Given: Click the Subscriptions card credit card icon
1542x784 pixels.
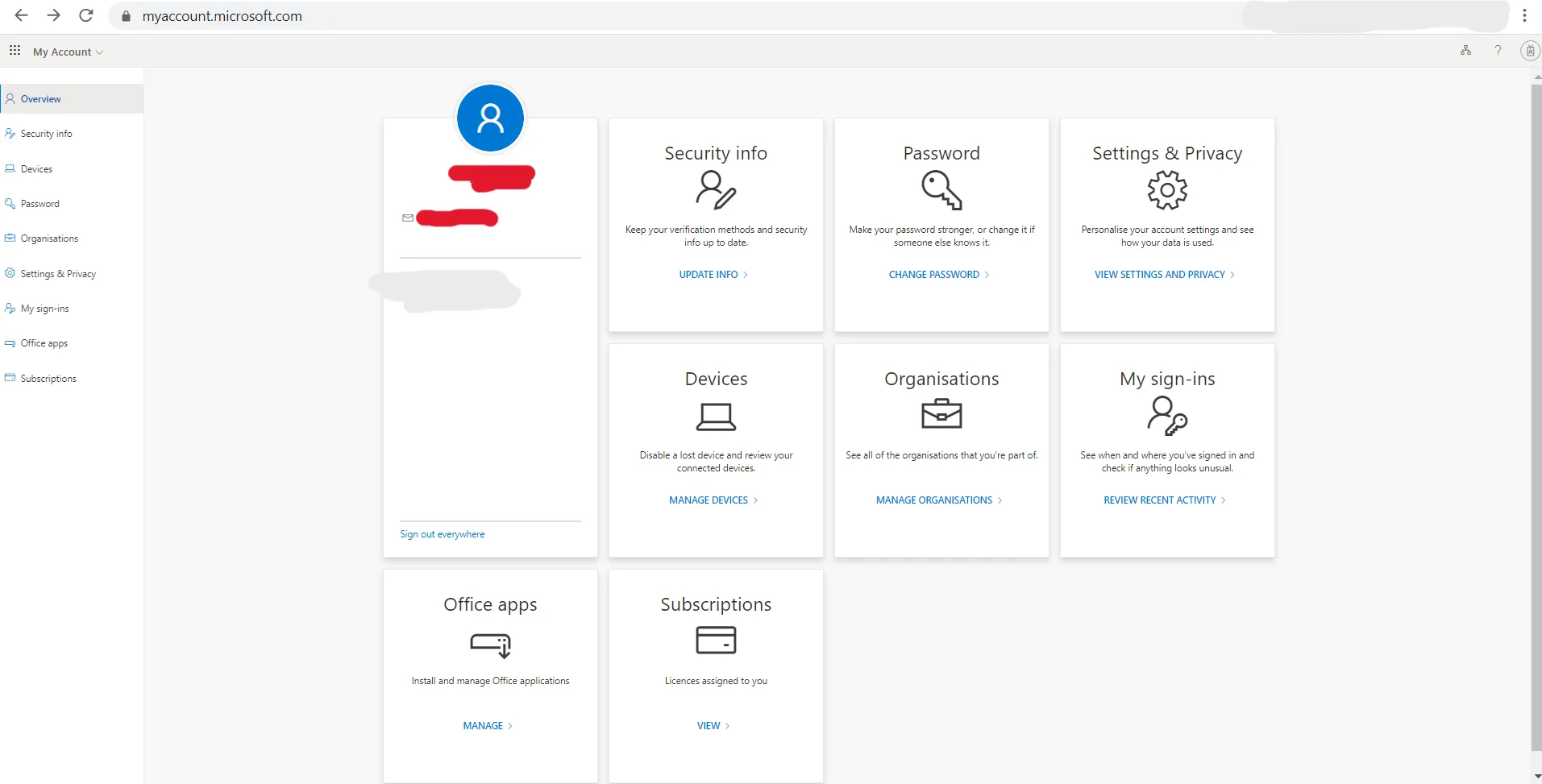Looking at the screenshot, I should (x=716, y=640).
